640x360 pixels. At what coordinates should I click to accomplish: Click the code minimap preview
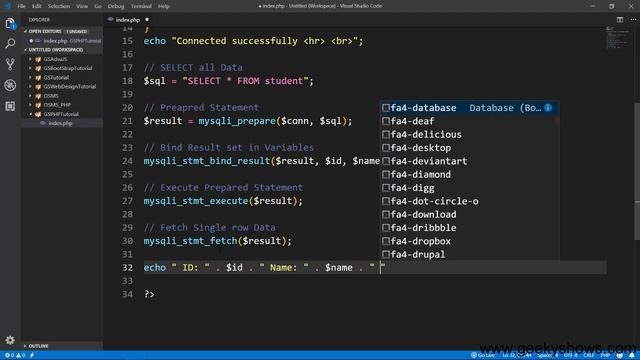[x=617, y=38]
